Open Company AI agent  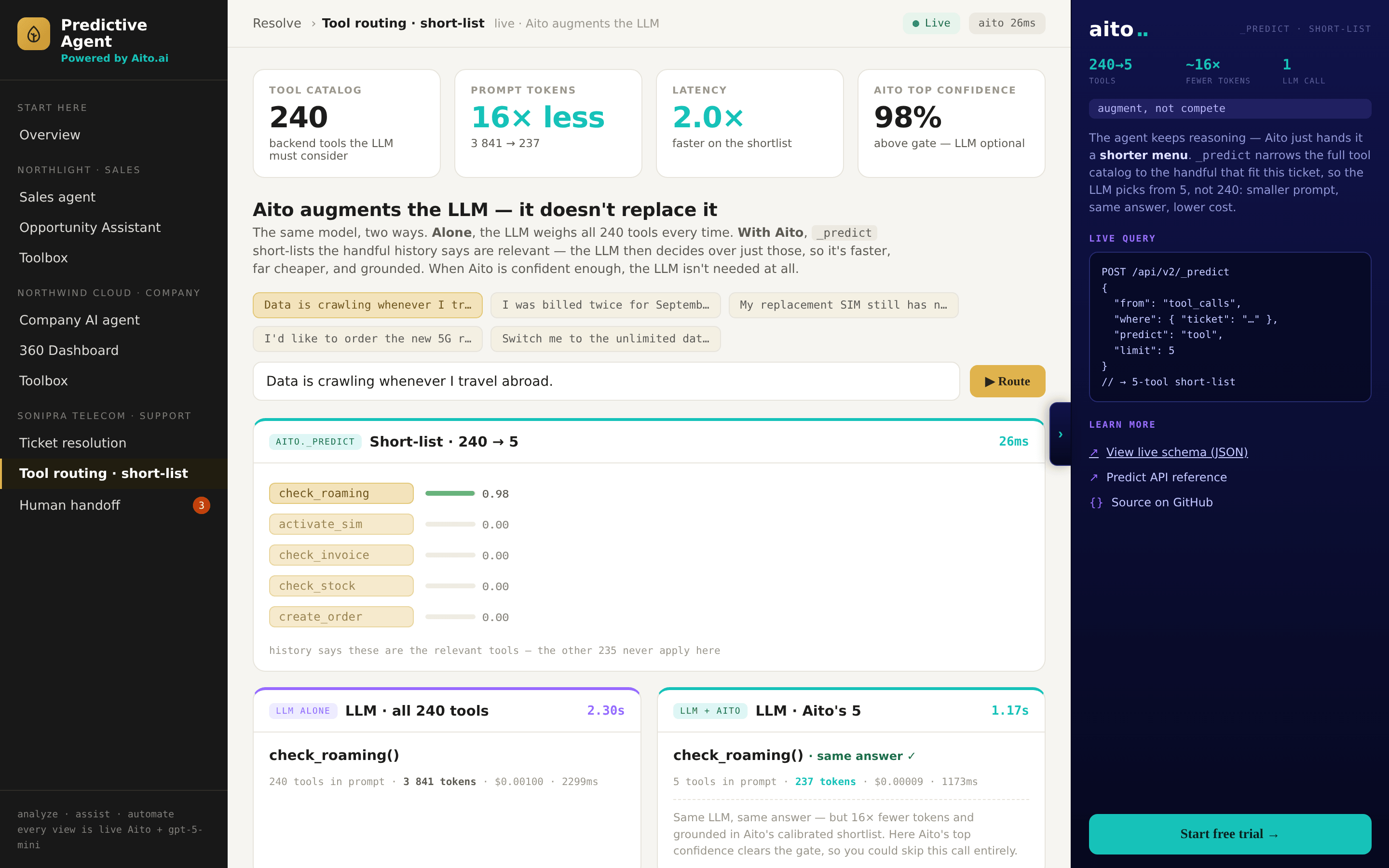coord(114,320)
